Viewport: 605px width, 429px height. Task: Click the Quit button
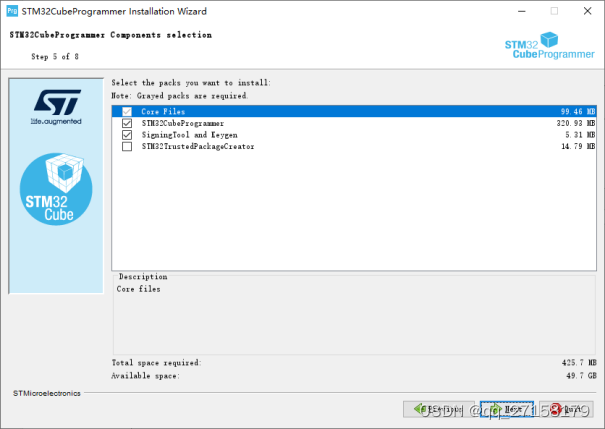(566, 409)
